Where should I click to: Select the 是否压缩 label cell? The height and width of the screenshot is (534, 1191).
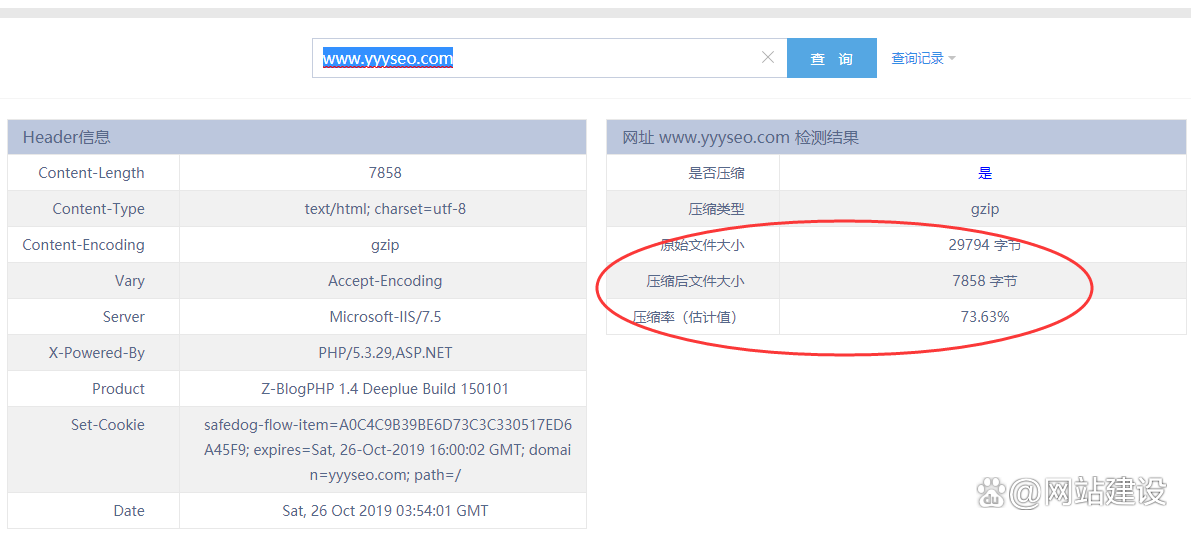[x=693, y=173]
